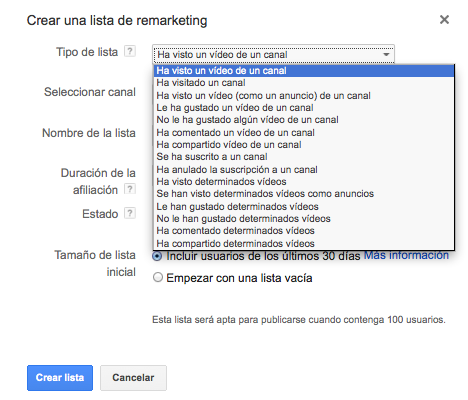This screenshot has height=400, width=468.
Task: Click the 'Crear lista' button
Action: 60,378
